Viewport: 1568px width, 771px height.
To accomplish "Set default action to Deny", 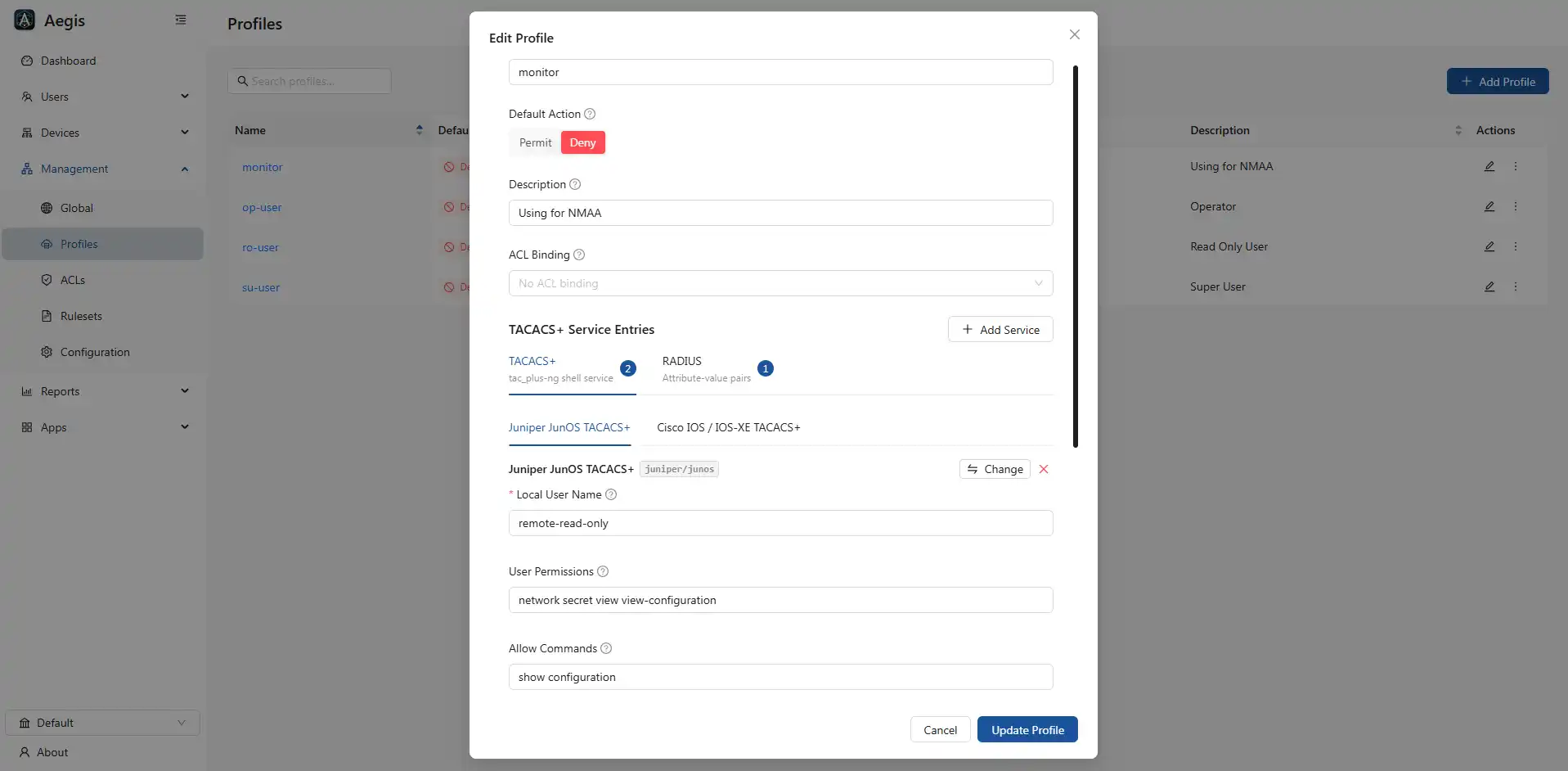I will 583,142.
